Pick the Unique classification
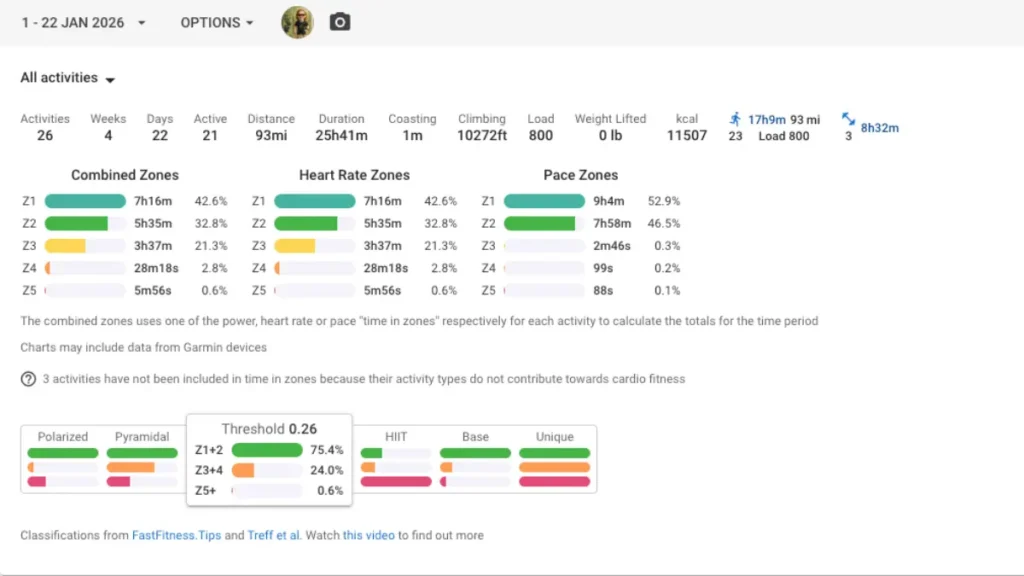 tap(554, 437)
